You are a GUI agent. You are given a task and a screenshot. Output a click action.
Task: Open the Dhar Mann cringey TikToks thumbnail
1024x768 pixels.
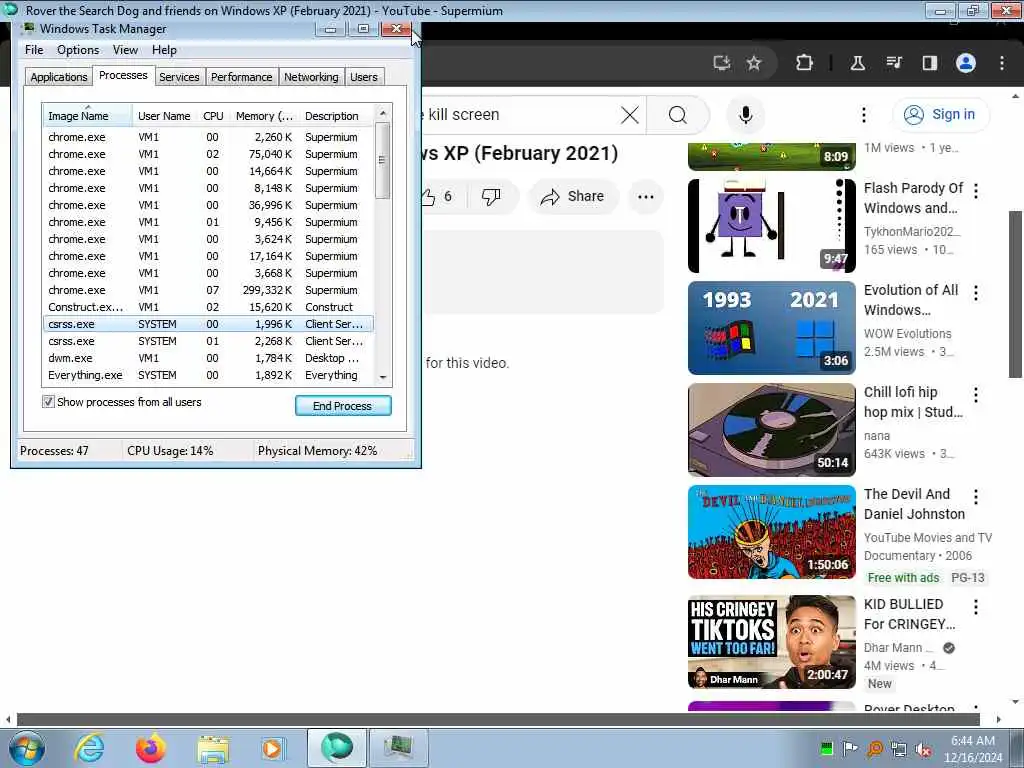(x=771, y=642)
